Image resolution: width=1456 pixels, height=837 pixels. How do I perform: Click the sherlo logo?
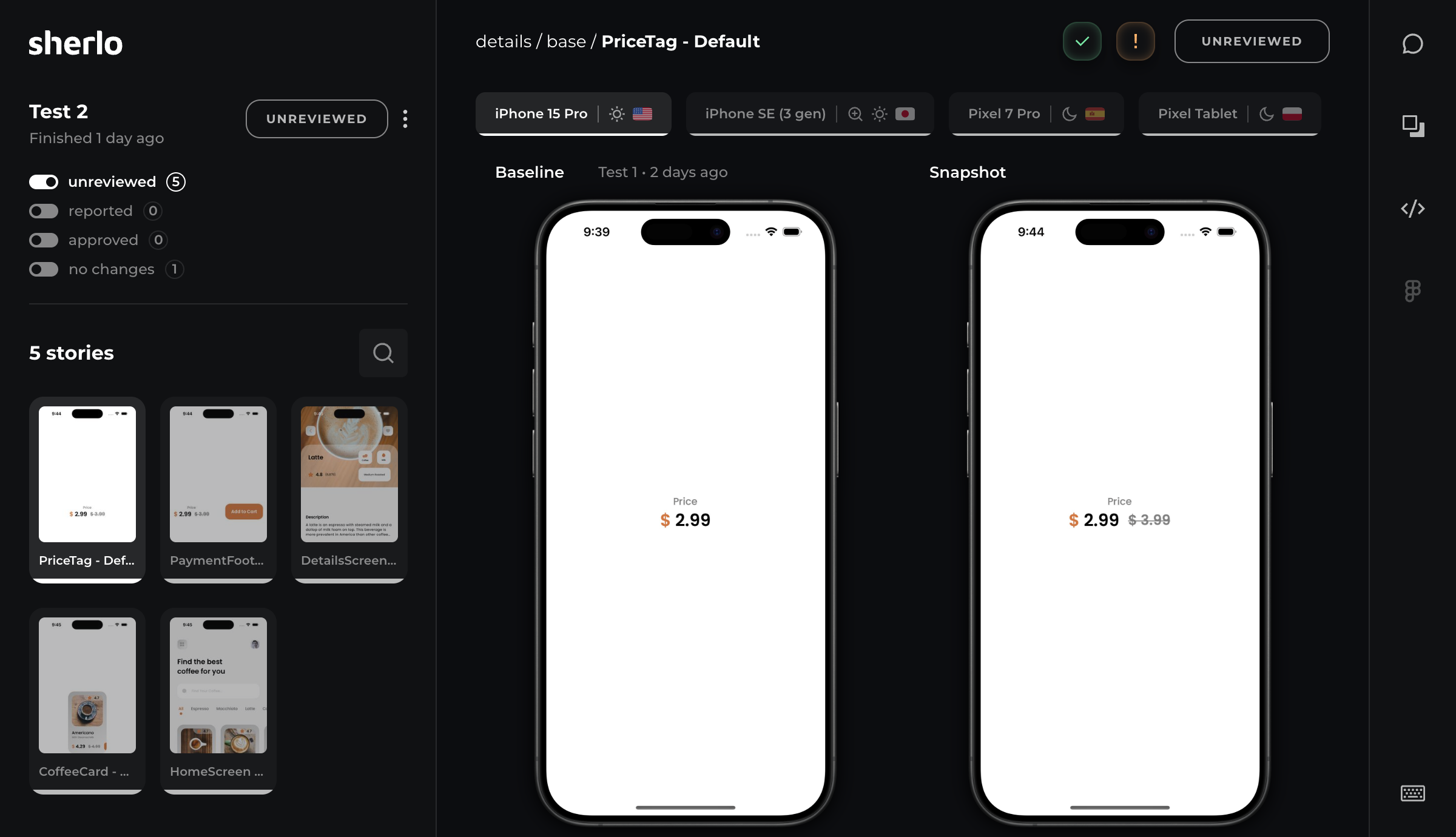click(x=76, y=43)
